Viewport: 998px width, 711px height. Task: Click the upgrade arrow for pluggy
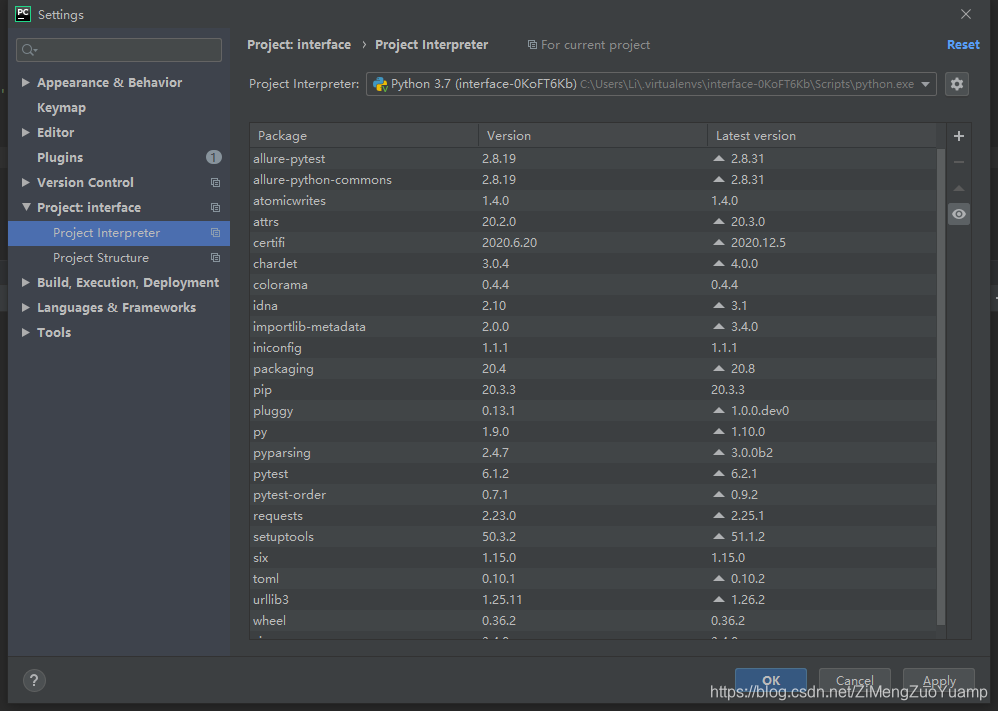pyautogui.click(x=719, y=411)
